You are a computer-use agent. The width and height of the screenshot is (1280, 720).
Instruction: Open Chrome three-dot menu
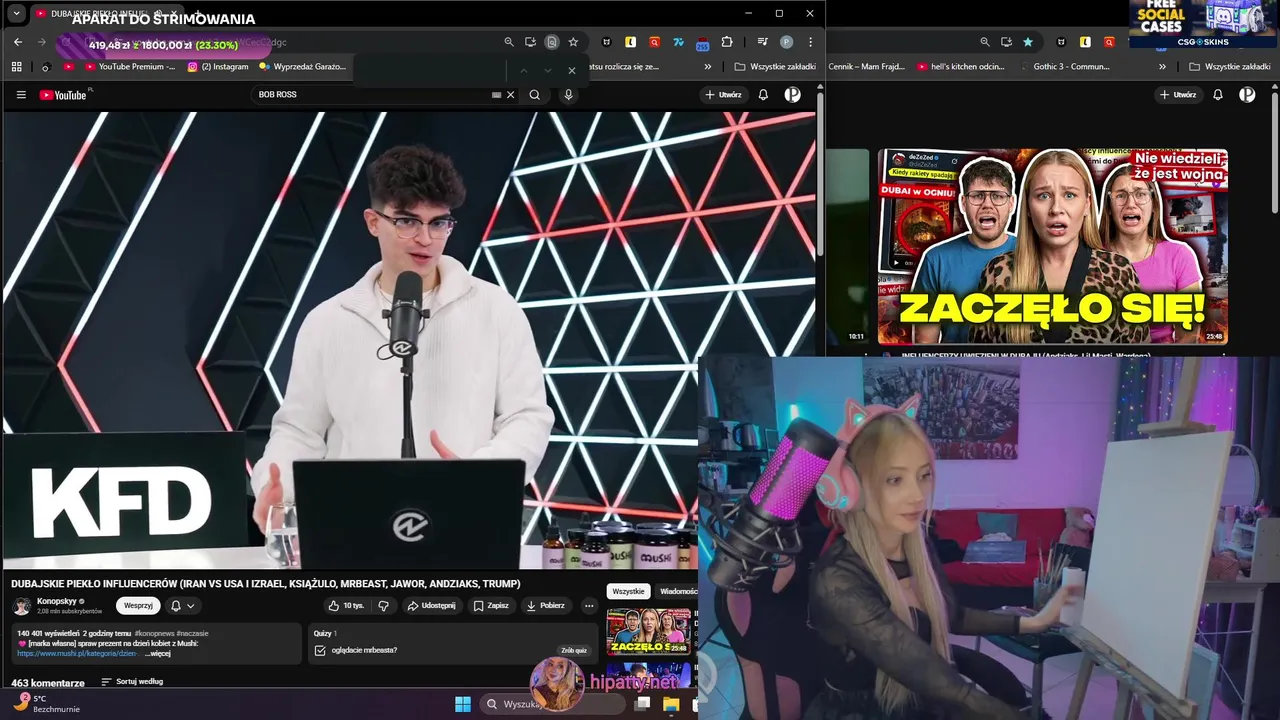810,42
